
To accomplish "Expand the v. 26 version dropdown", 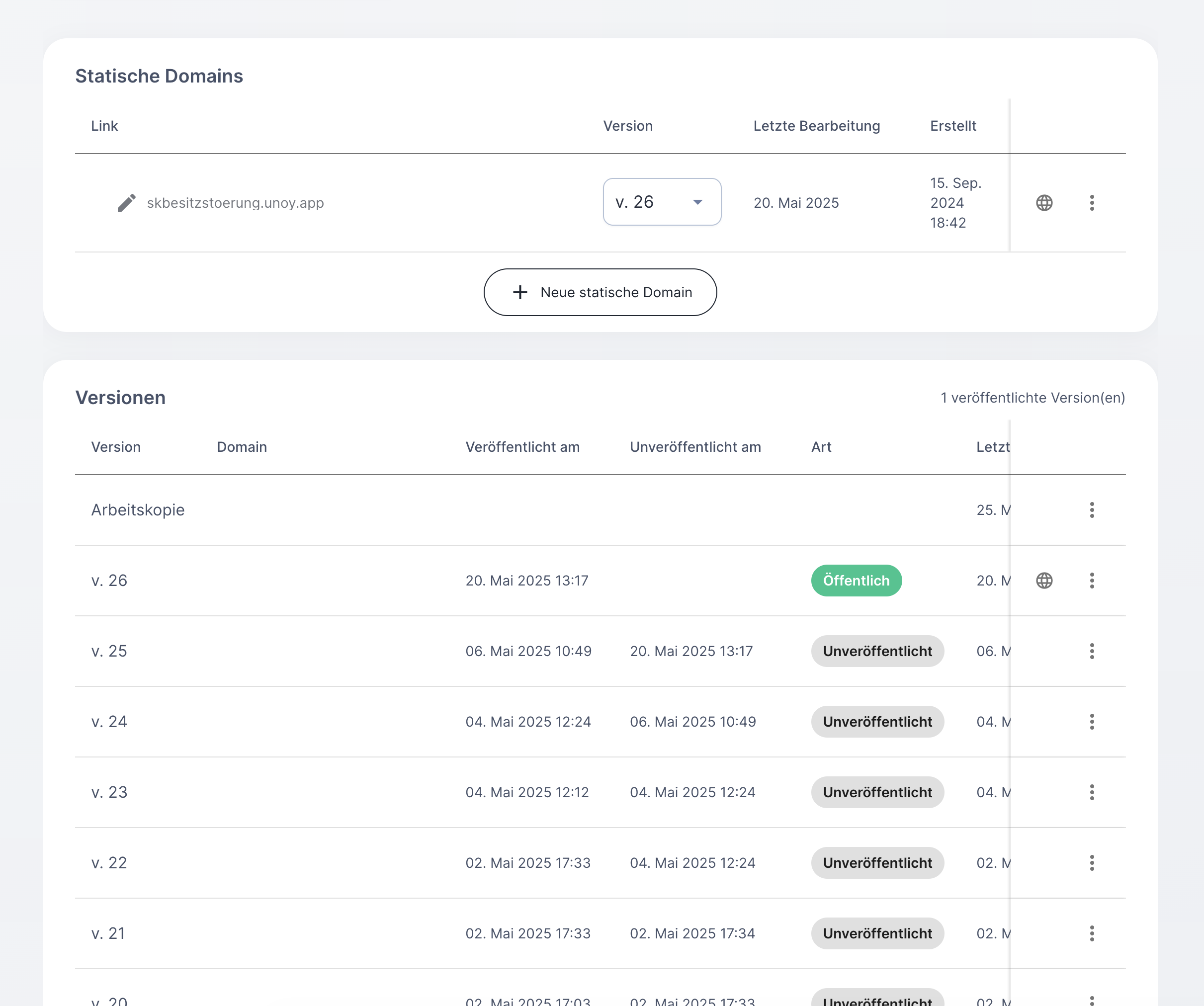I will pyautogui.click(x=662, y=202).
